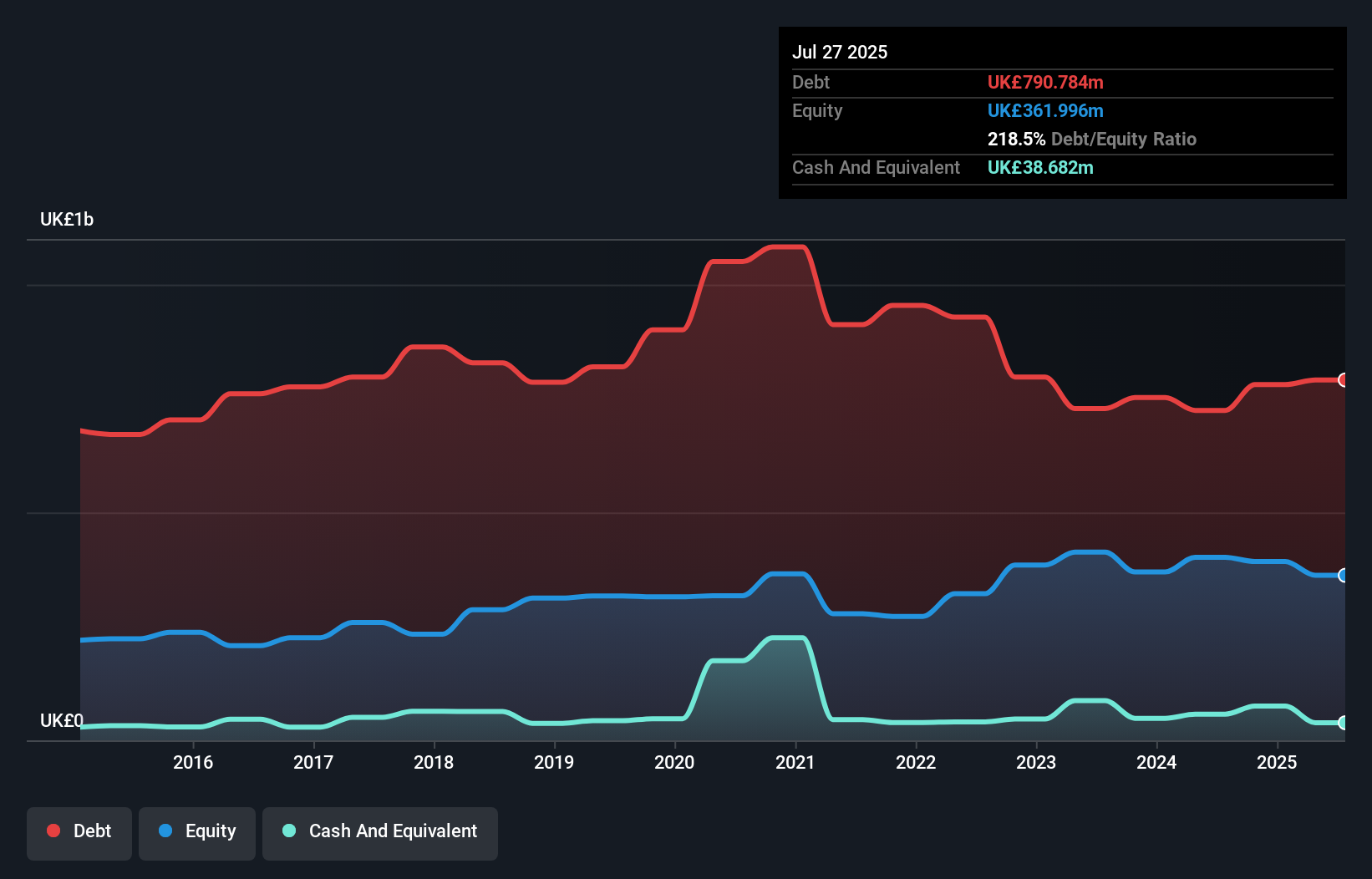Click the 2018 x-axis label
This screenshot has width=1372, height=879.
click(x=434, y=762)
